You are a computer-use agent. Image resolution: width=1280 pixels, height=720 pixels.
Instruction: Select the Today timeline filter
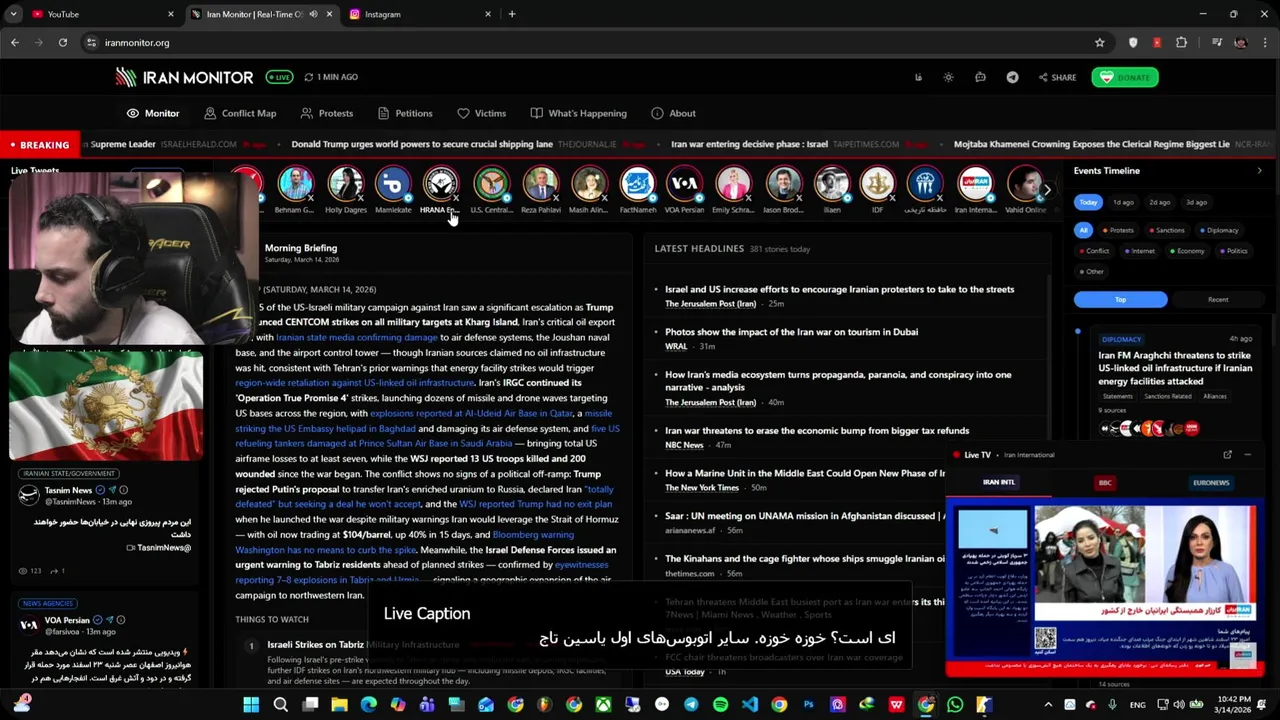tap(1088, 202)
